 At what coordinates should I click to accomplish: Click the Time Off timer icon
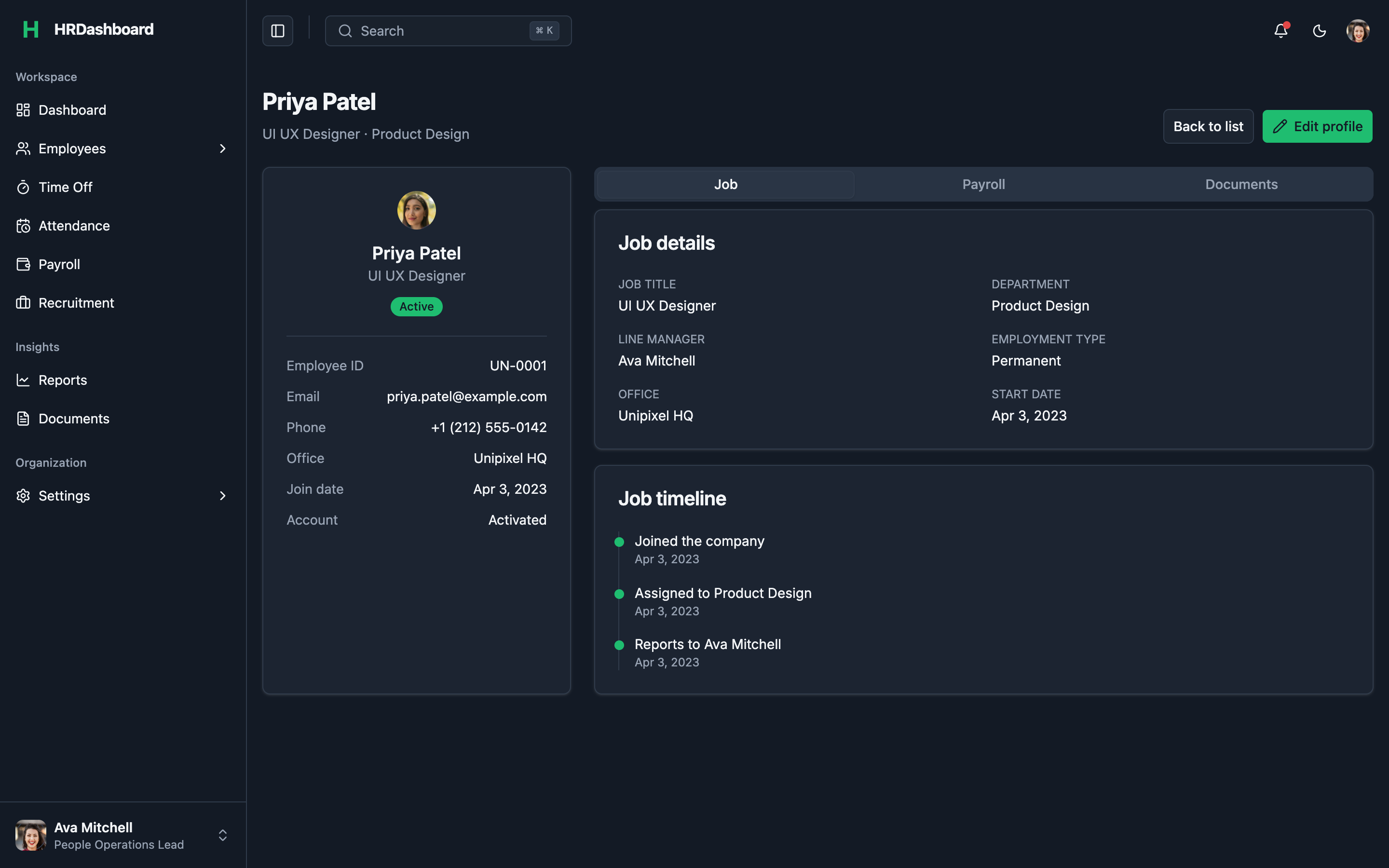click(23, 187)
